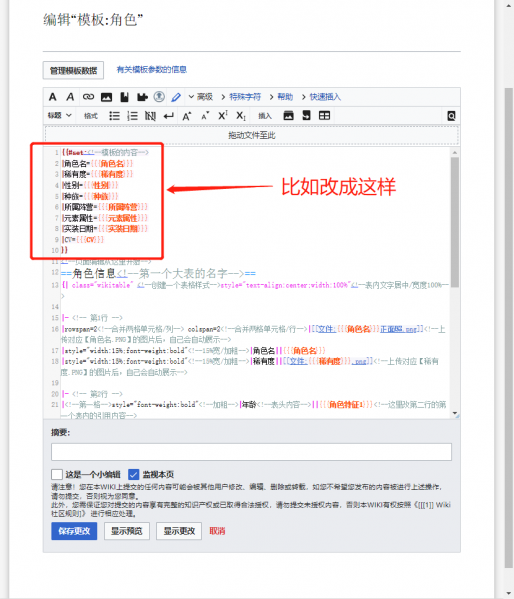The image size is (514, 599).
Task: Click the 显示预览 preview button
Action: click(126, 531)
